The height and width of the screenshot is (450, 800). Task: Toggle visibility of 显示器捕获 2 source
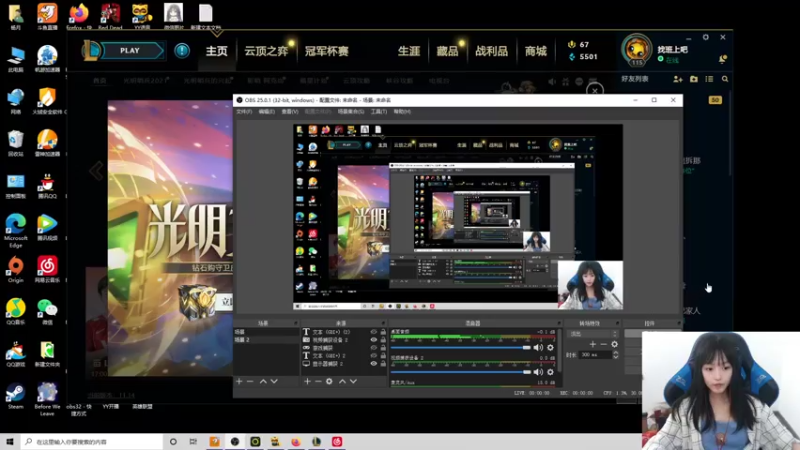click(373, 364)
